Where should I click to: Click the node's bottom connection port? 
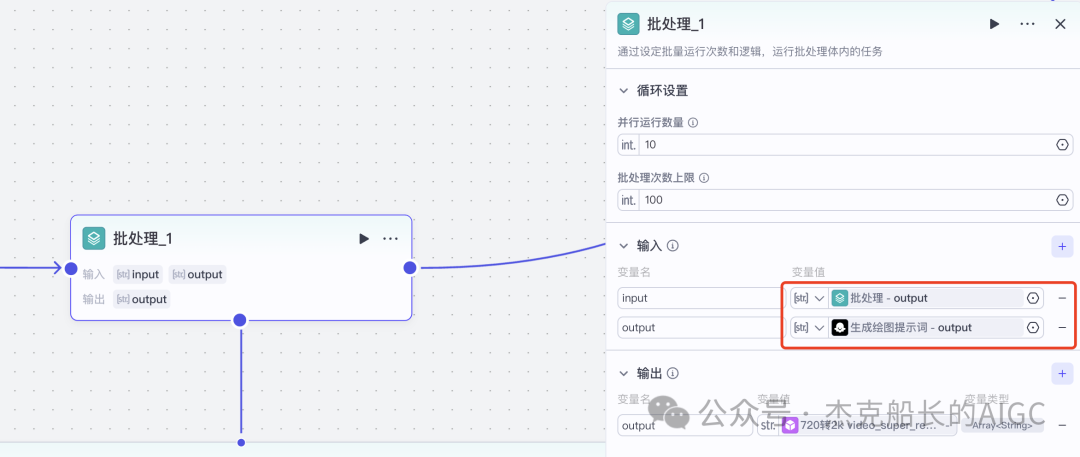[240, 320]
